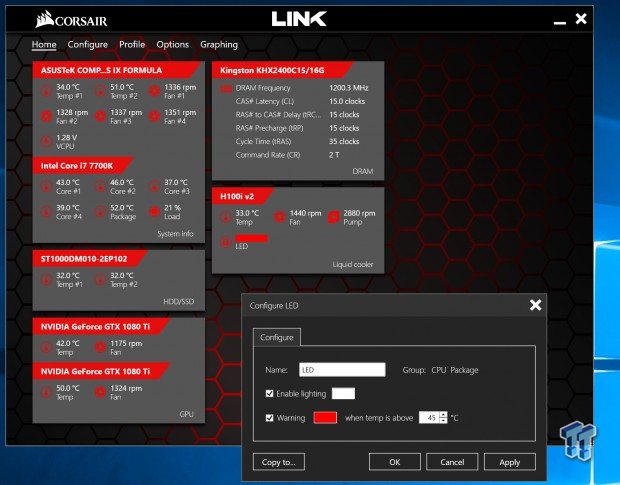Select the Fan #1 1336 rpm icon

point(154,91)
